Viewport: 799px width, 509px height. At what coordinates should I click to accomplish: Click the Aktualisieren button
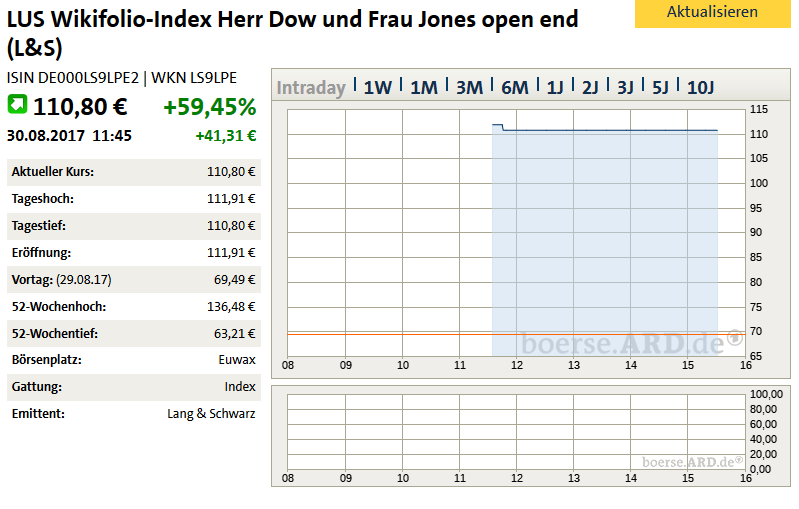click(712, 13)
